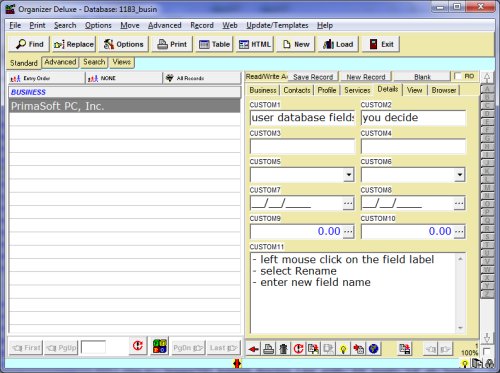500x373 pixels.
Task: Jump to letter M in the alphabet index
Action: 487,188
